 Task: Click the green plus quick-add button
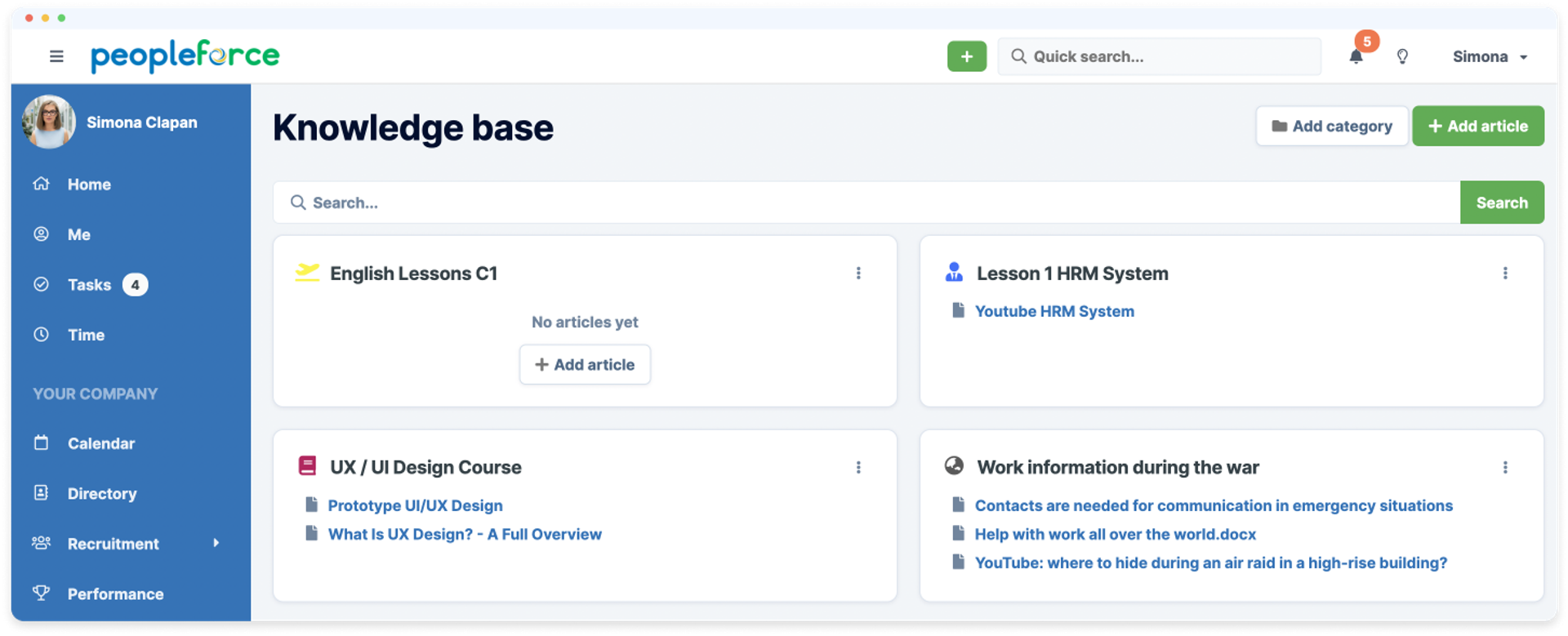click(x=967, y=56)
